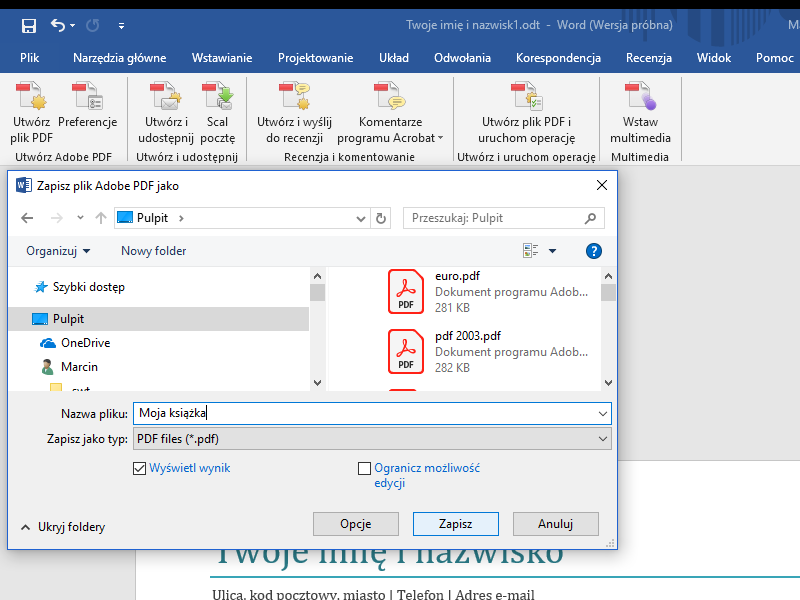Select the pdf 2003.pdf file
The height and width of the screenshot is (600, 800).
(x=488, y=352)
